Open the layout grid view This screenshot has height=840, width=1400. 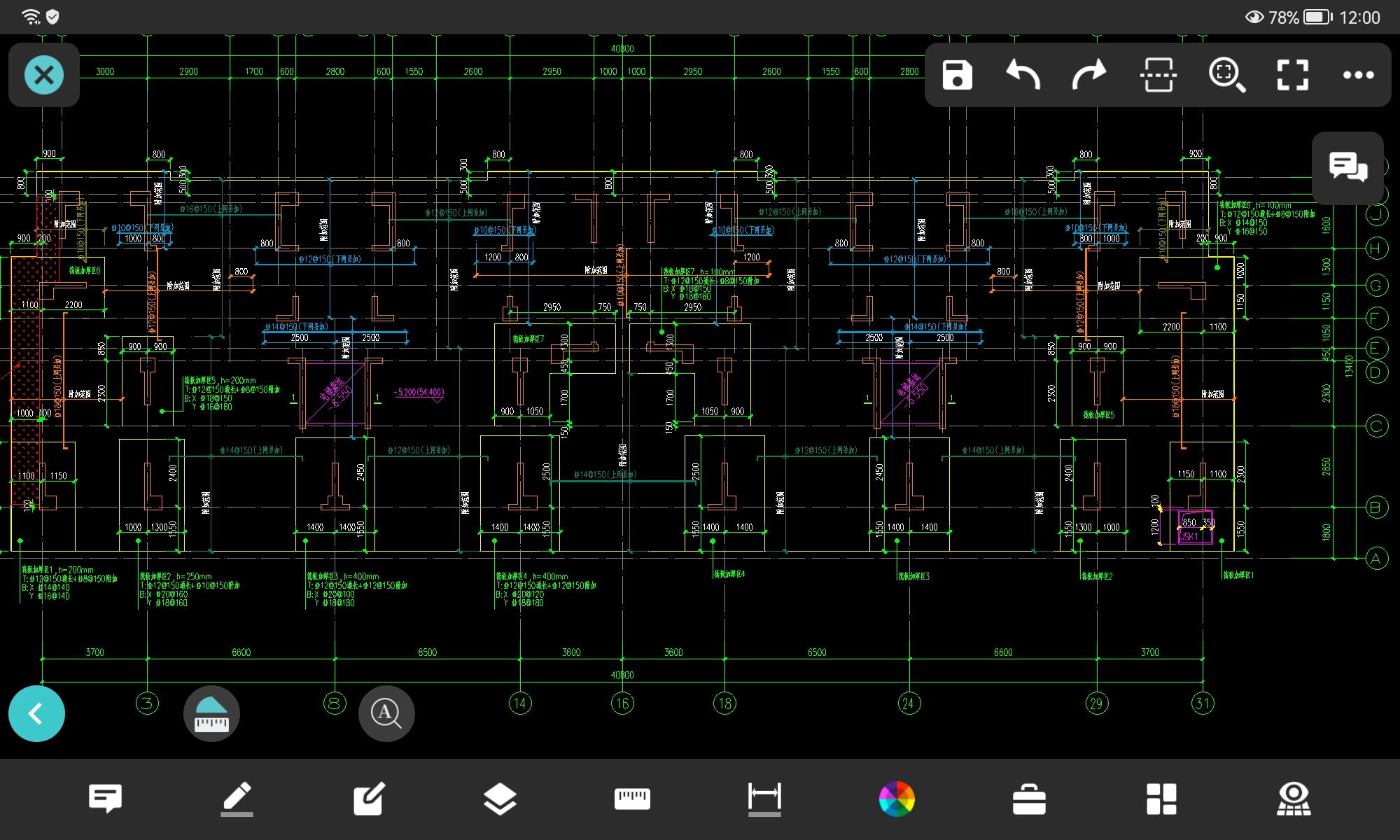pos(1161,799)
